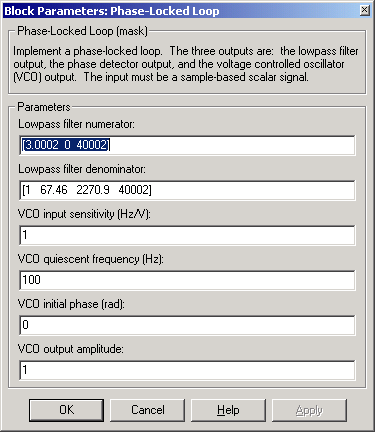Click the 'VCO input sensitivity (Hz/V):' label
Viewport: 375px width, 432px height.
(84, 214)
